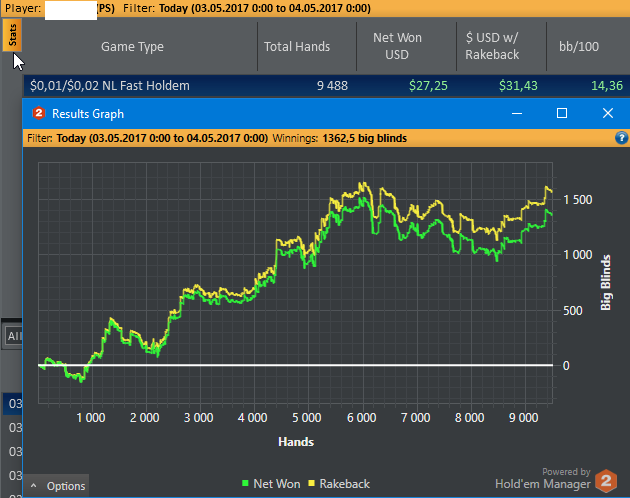Click the Big Blinds axis label
Viewport: 630px width, 498px height.
click(605, 283)
